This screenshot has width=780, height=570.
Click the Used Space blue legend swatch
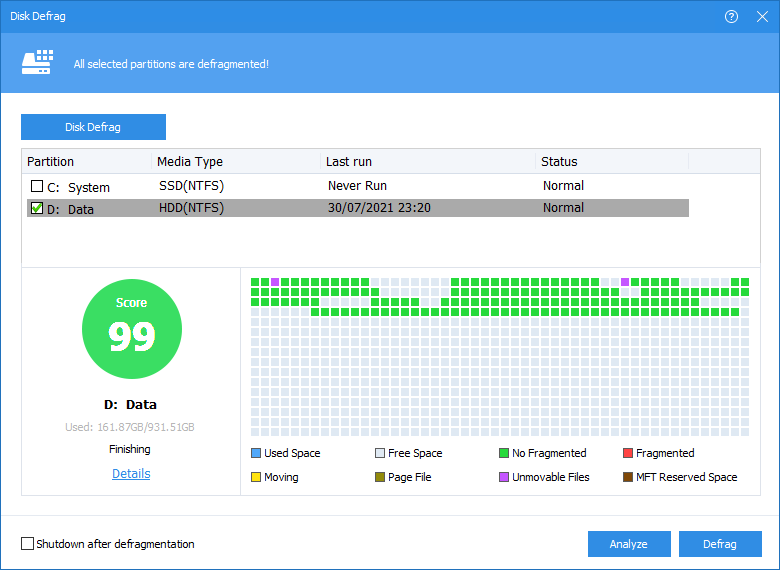coord(256,453)
